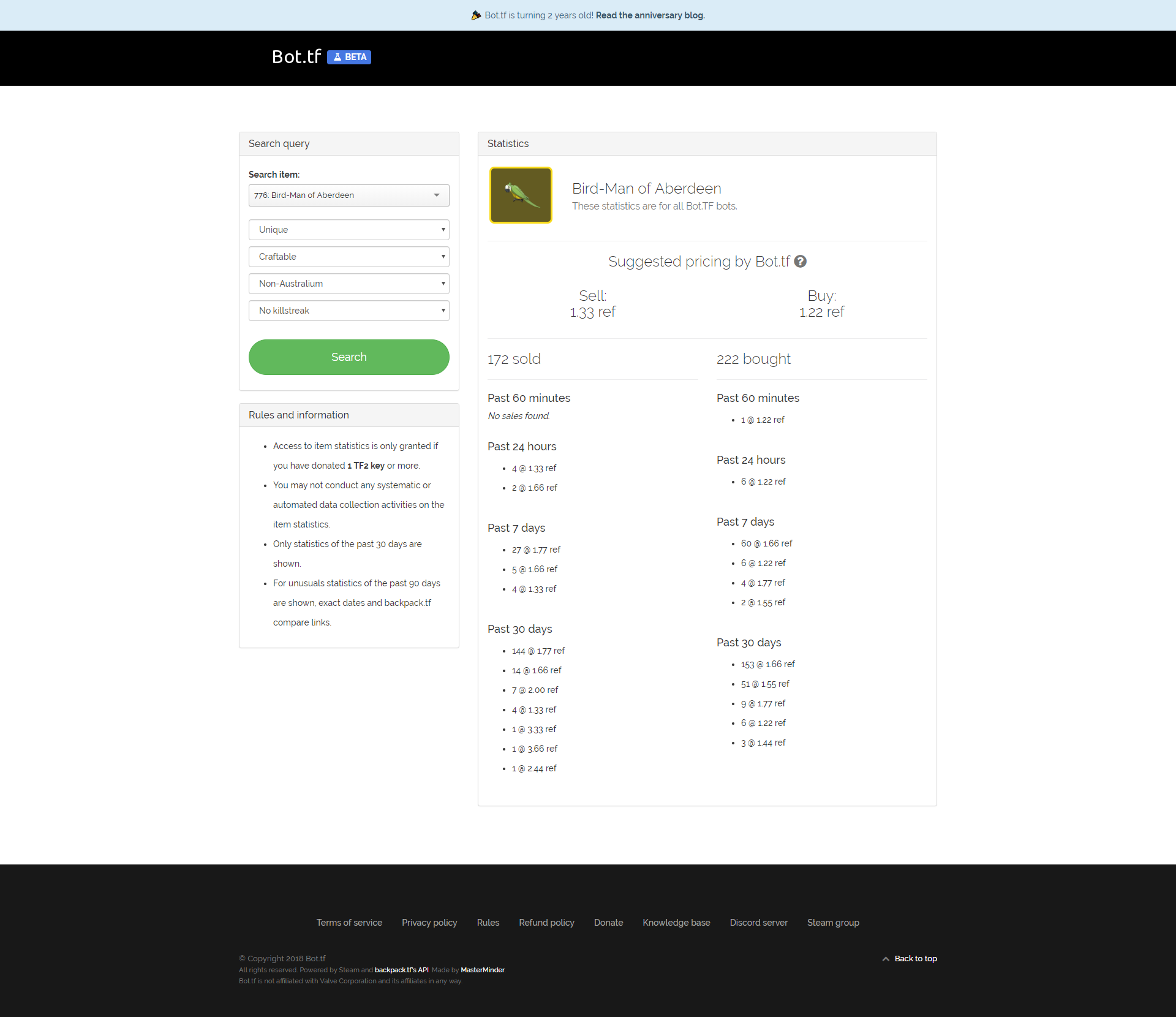This screenshot has width=1176, height=1017.
Task: Open the Knowledge base link
Action: (676, 923)
